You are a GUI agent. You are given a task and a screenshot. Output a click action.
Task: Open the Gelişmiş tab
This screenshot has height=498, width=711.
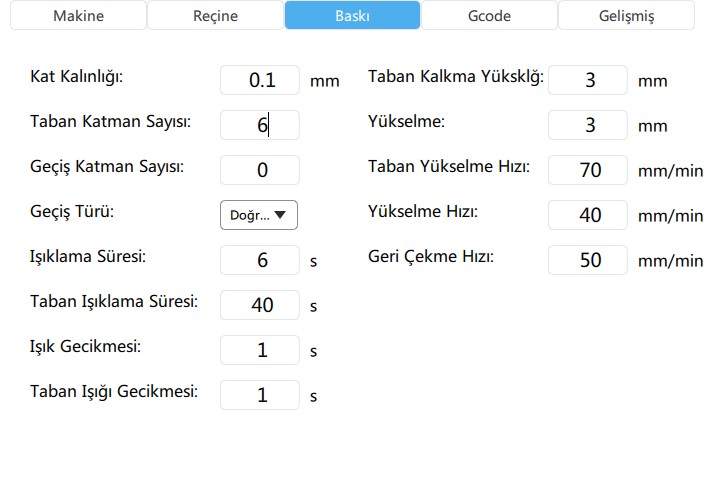pyautogui.click(x=626, y=16)
